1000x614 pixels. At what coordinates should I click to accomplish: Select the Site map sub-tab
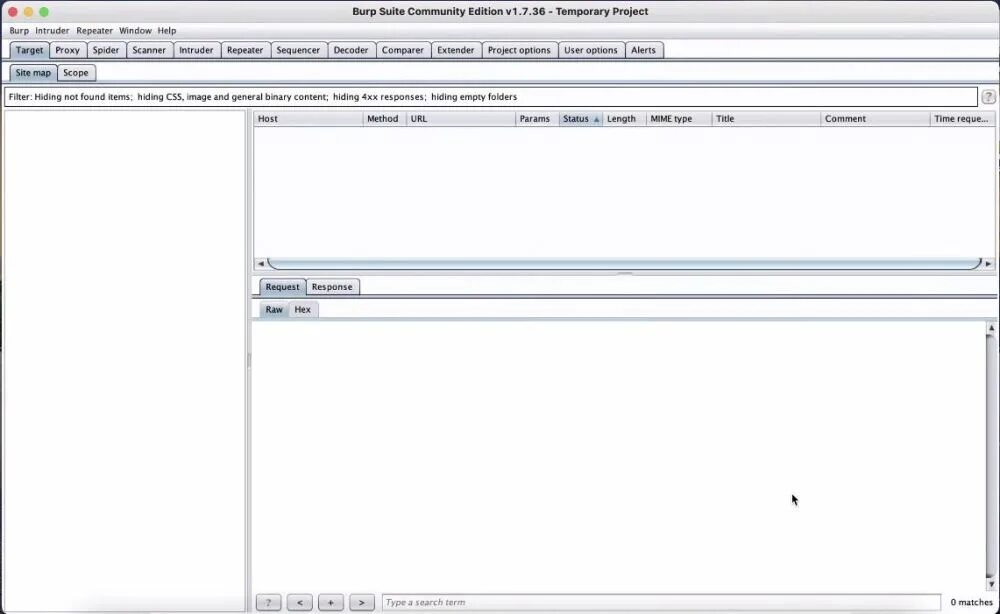(x=33, y=73)
